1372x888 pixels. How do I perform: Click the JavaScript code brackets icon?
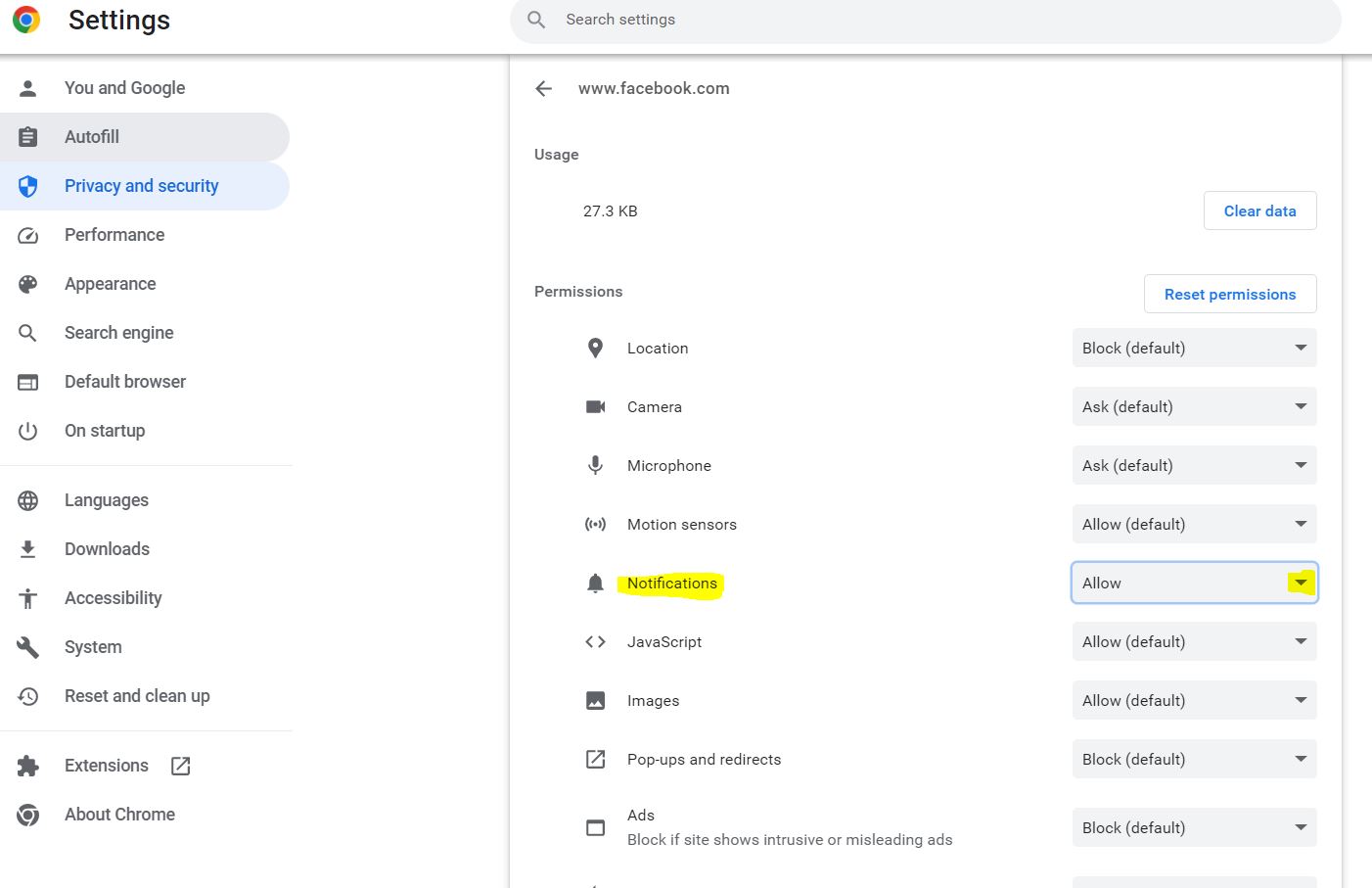pos(595,641)
